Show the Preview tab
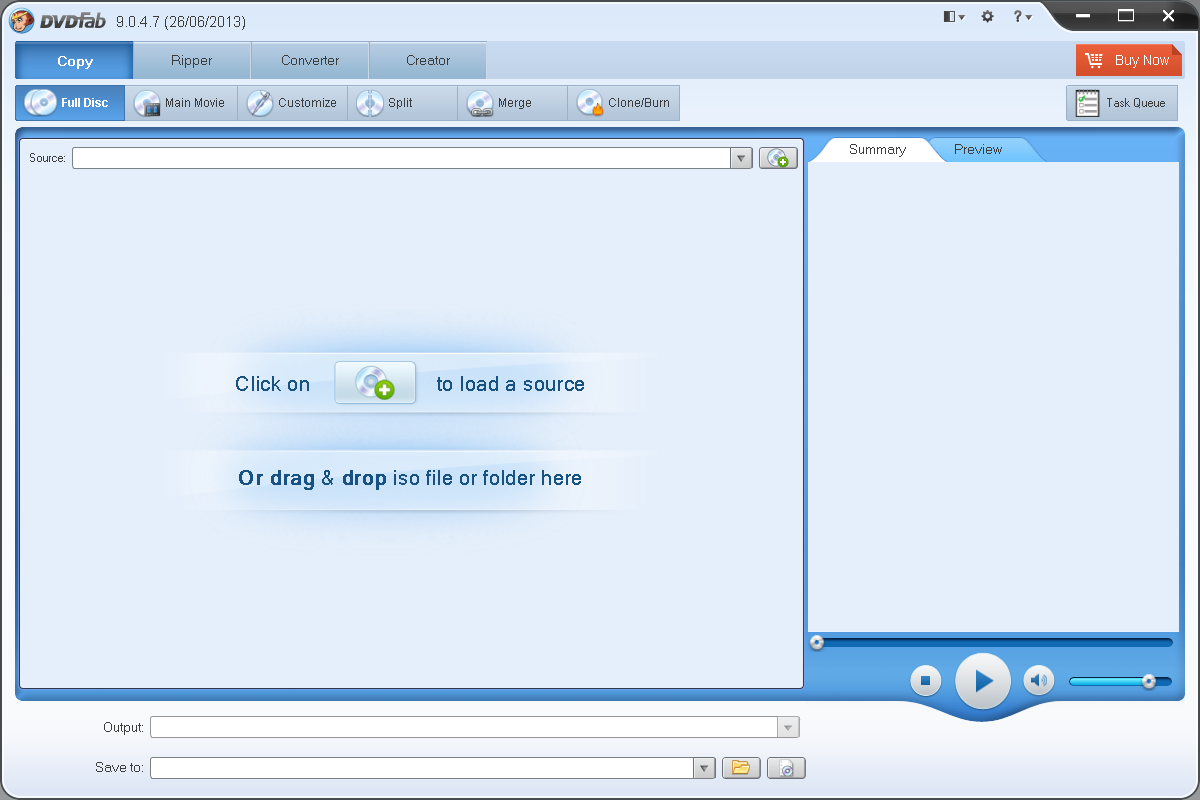 [978, 150]
